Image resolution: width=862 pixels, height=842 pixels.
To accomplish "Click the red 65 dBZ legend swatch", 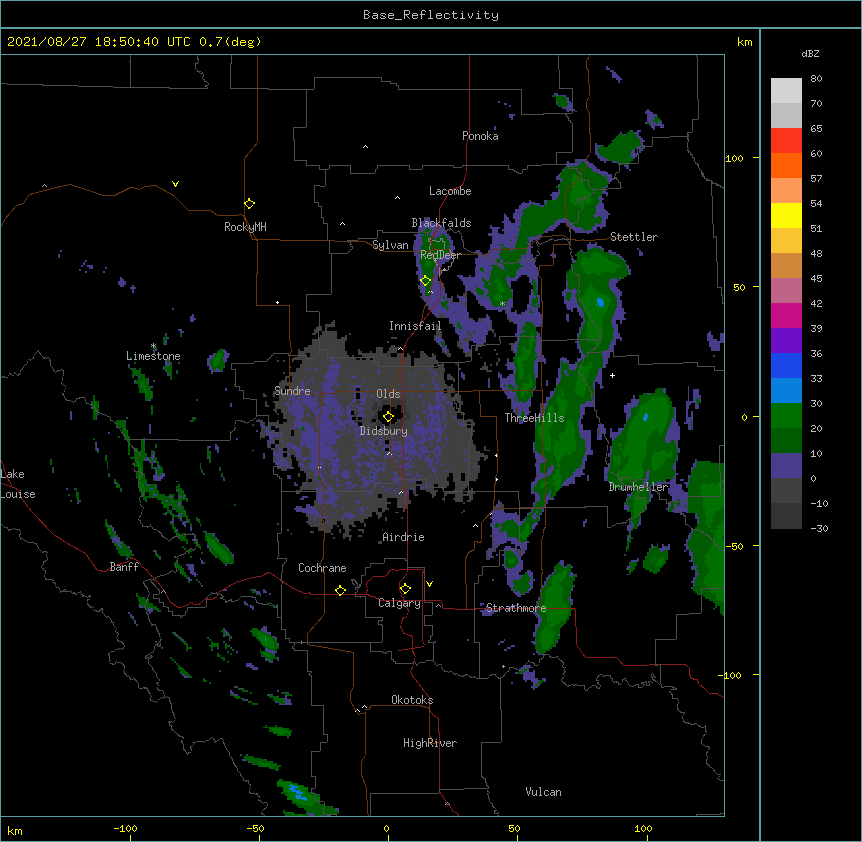I will point(786,141).
